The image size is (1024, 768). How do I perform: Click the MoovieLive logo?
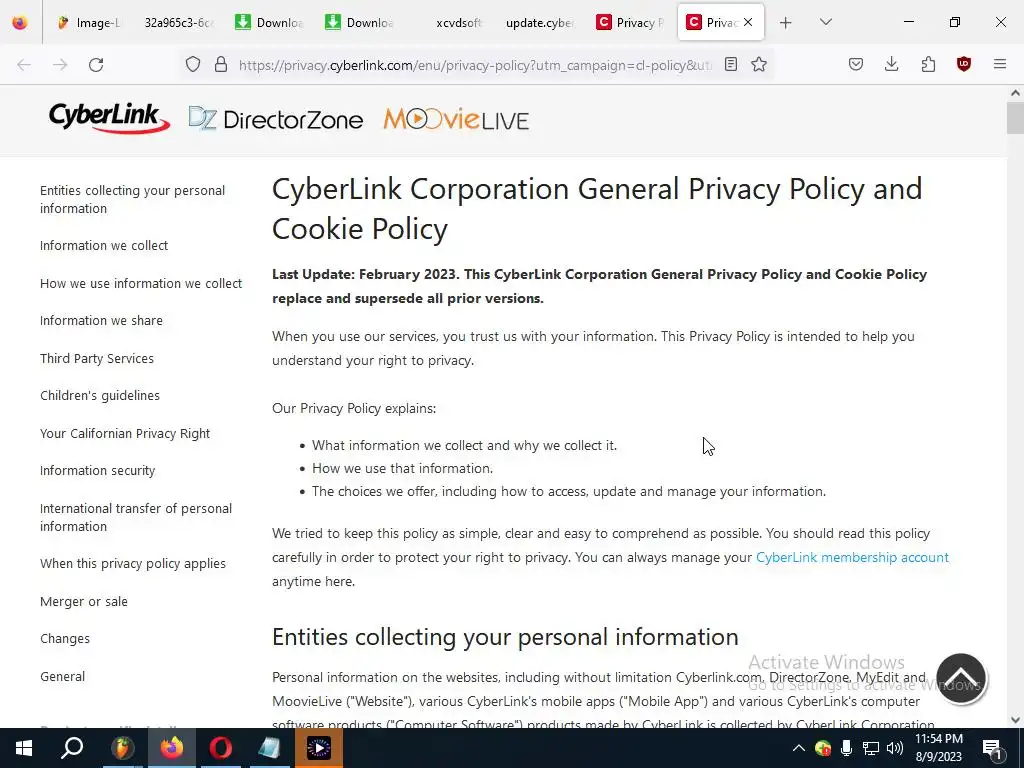point(456,119)
